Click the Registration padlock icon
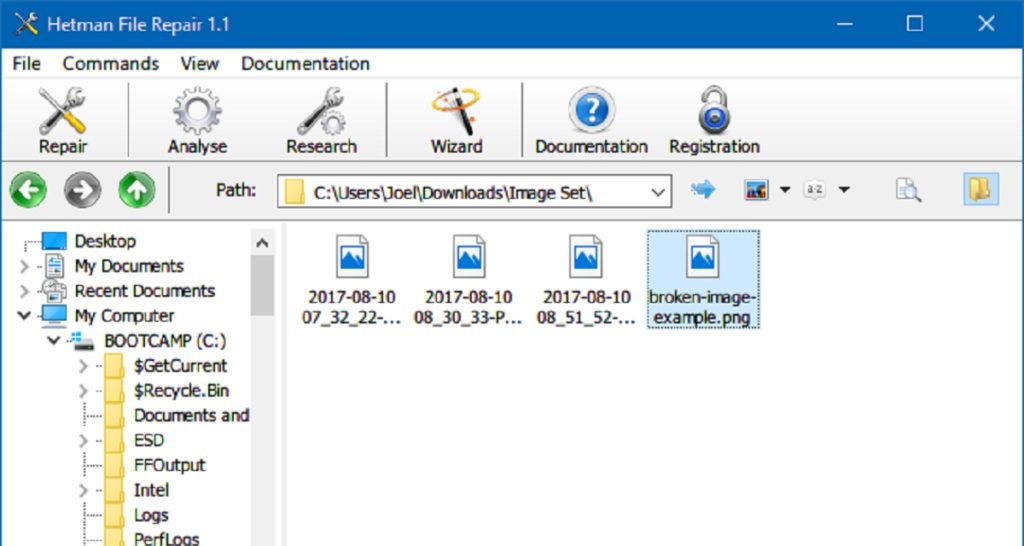1024x546 pixels. tap(714, 120)
